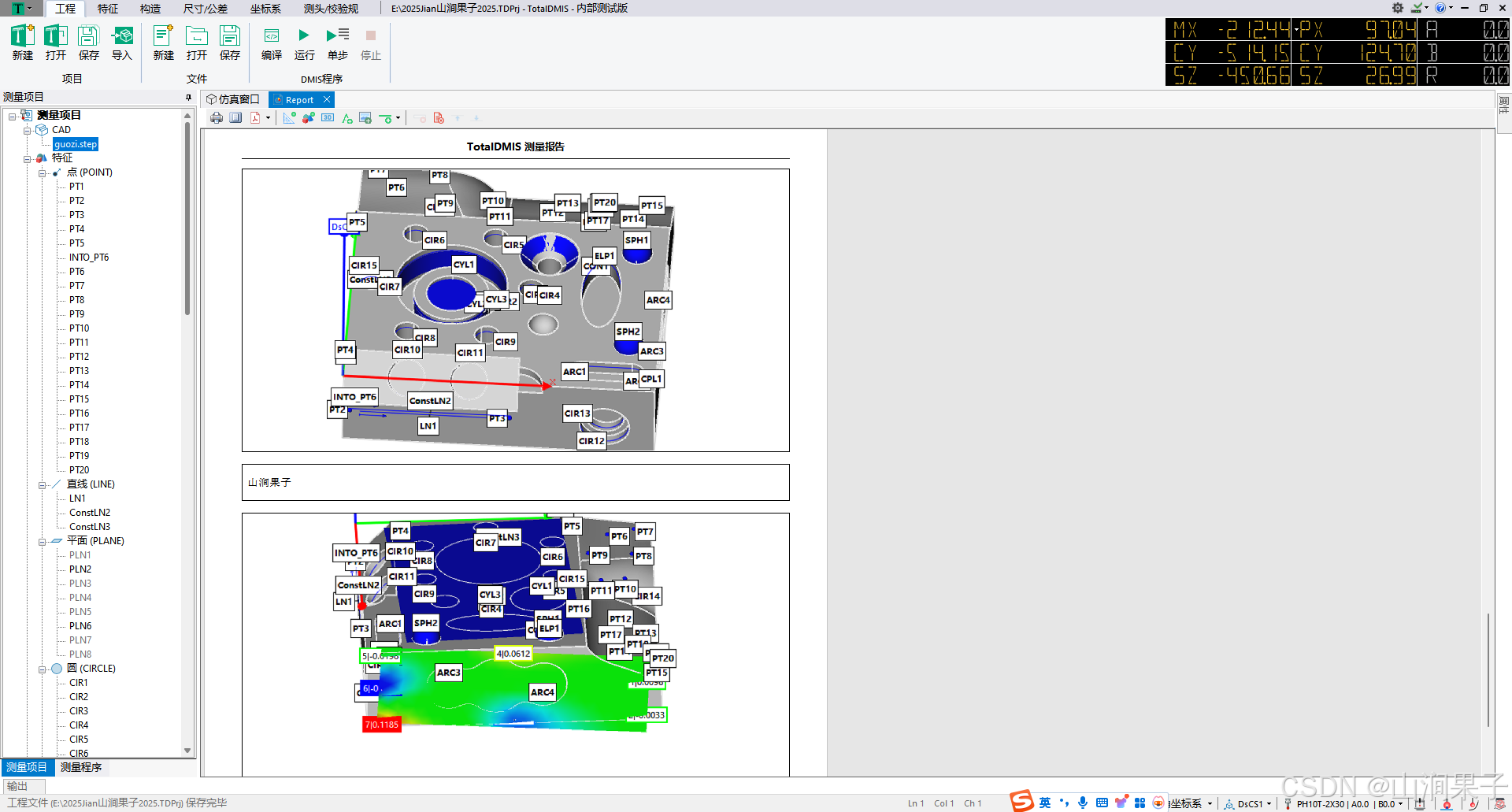Open the 测头/校验规 ribbon tab
The width and height of the screenshot is (1512, 812).
pyautogui.click(x=331, y=8)
